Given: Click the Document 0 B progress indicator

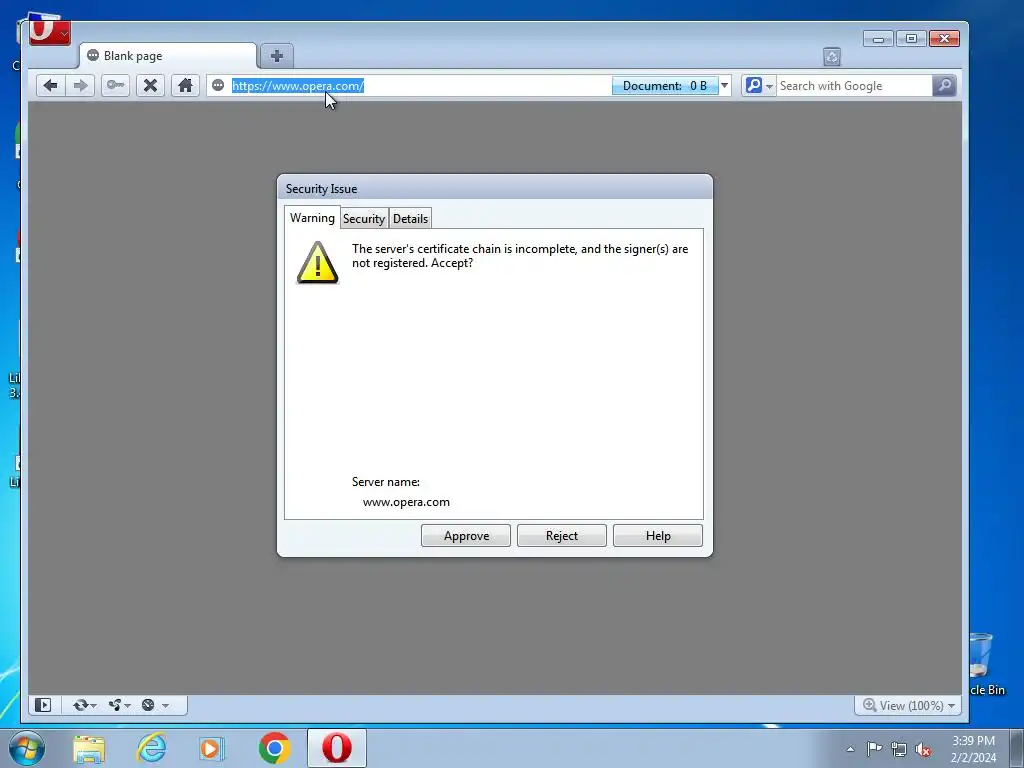Looking at the screenshot, I should click(664, 86).
